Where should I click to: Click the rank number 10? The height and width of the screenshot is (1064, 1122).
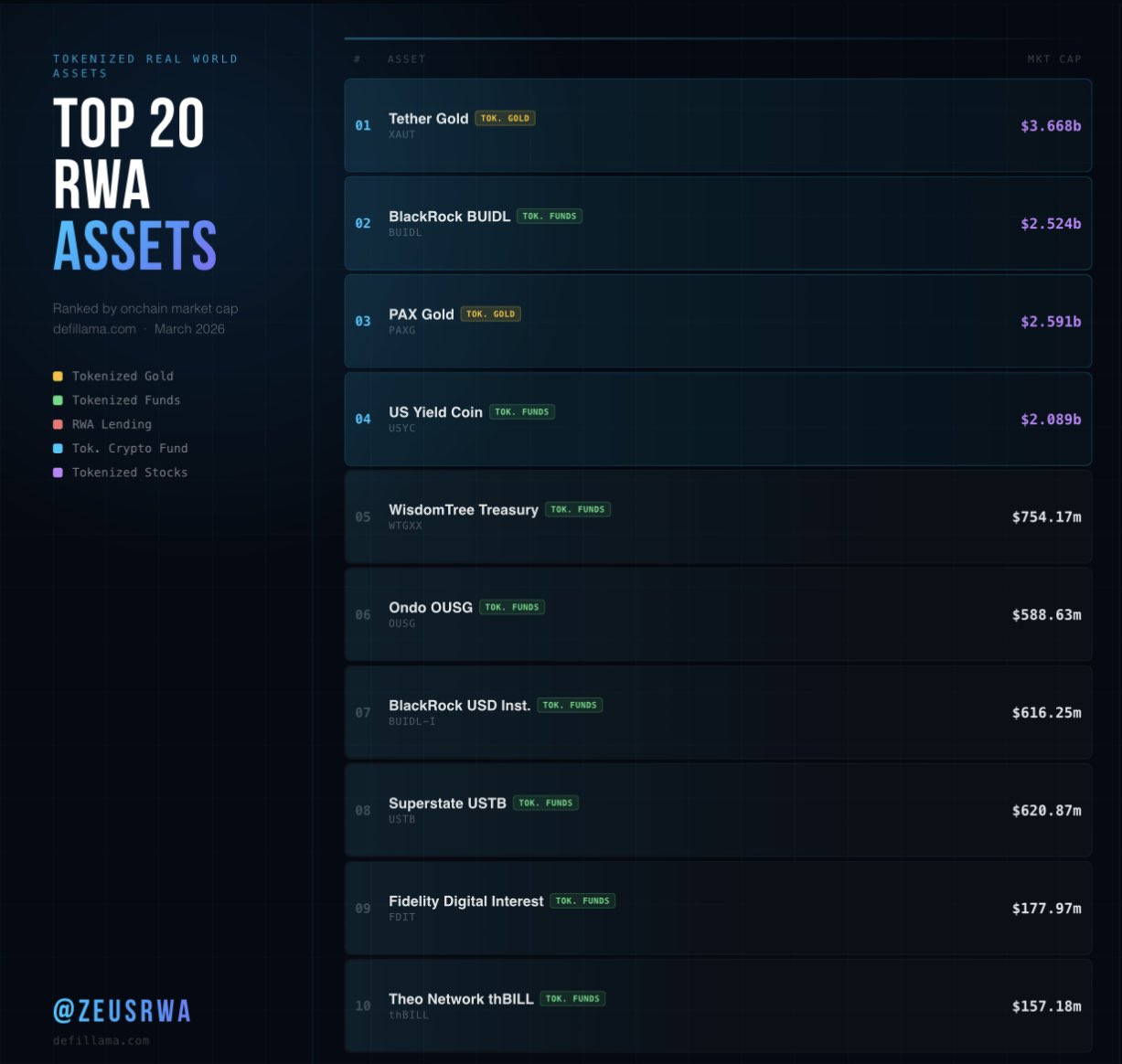(363, 1006)
